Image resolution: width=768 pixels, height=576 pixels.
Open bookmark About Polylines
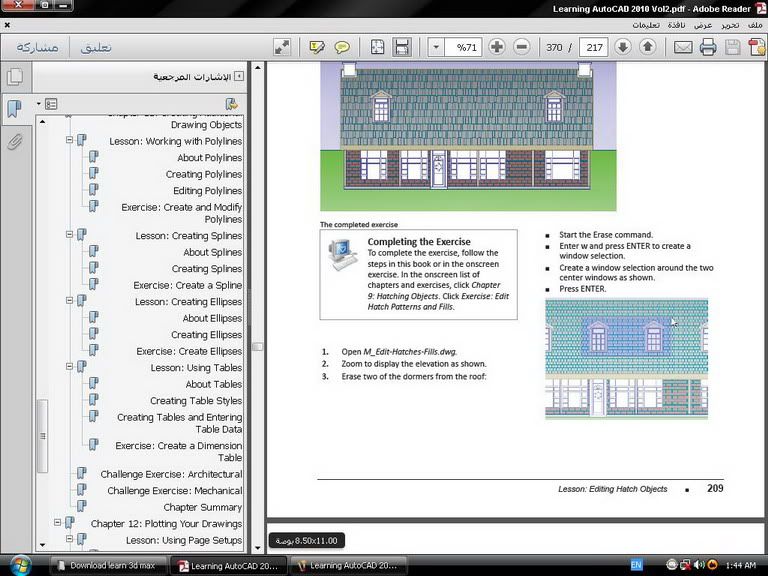pyautogui.click(x=210, y=158)
